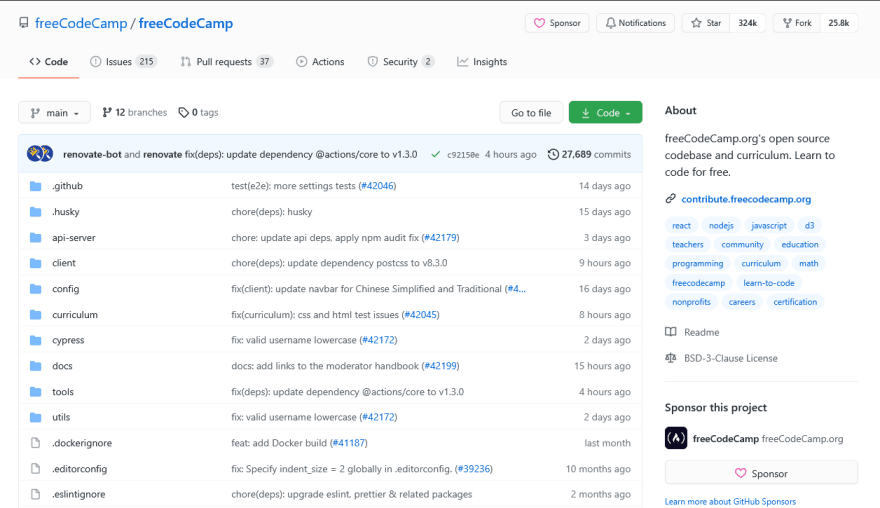Click the heart icon in top Sponsor button
Screen dimensions: 880x508
click(x=539, y=23)
